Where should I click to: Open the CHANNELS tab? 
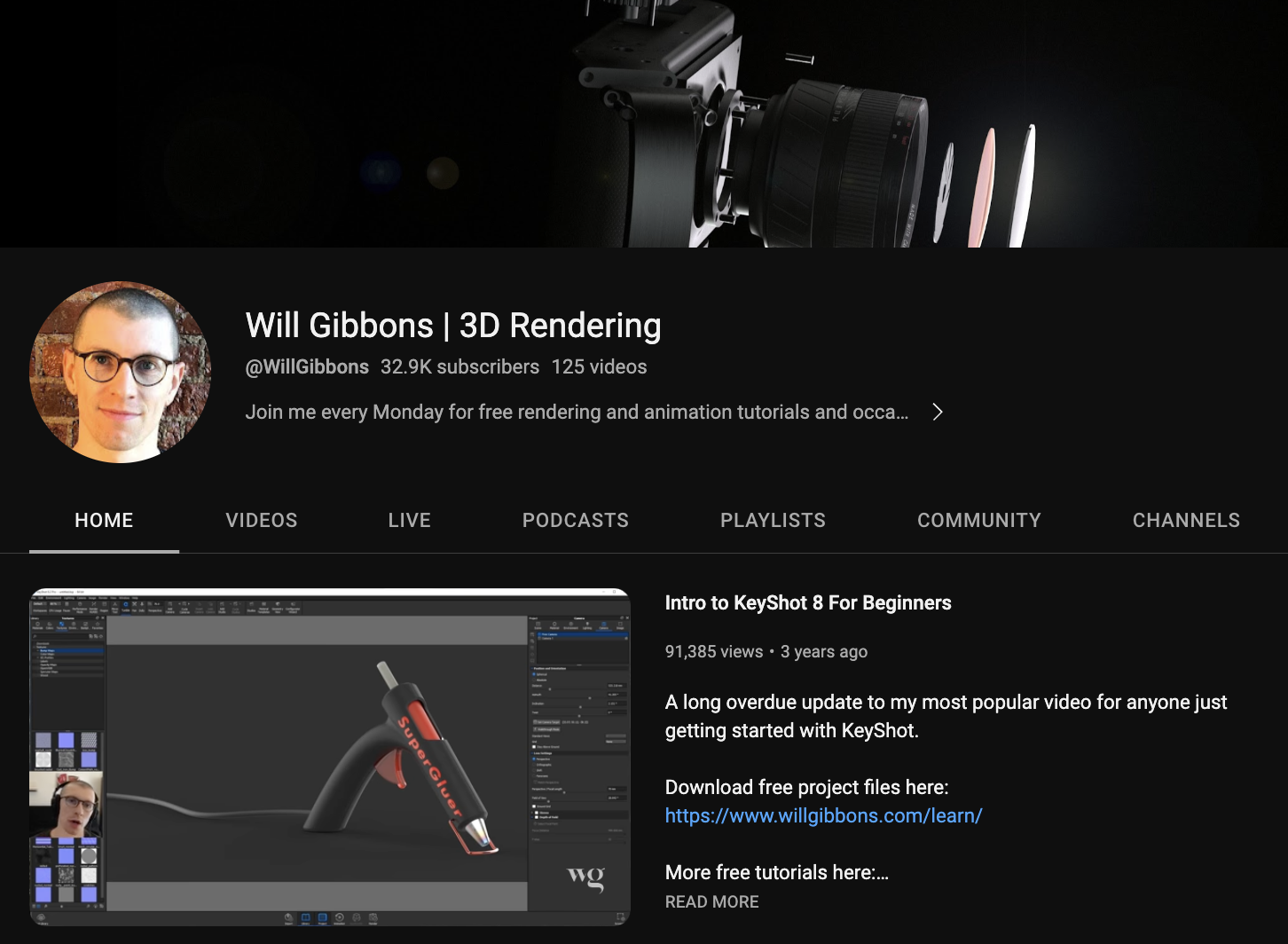click(1186, 521)
